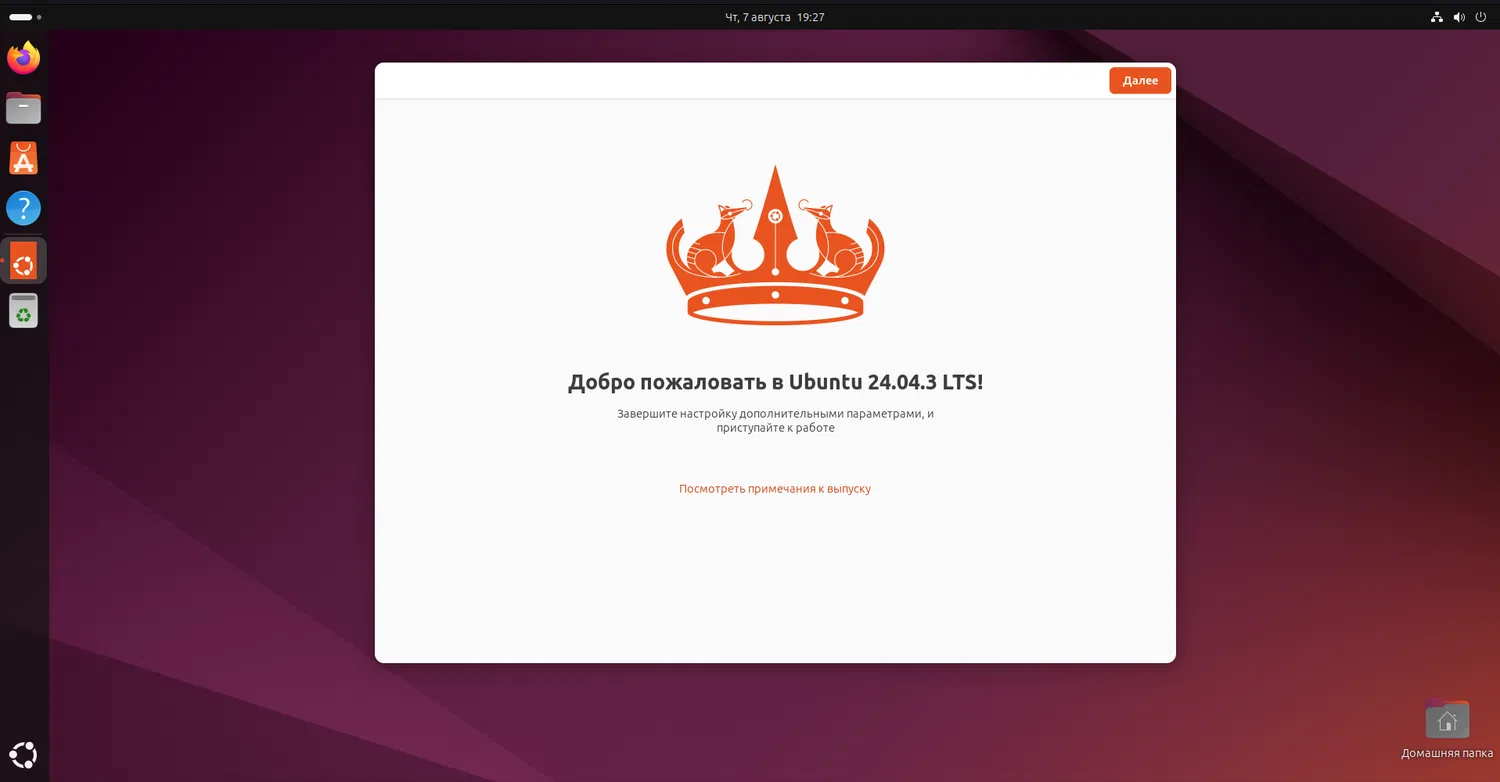Open the Help icon in dock
1500x782 pixels.
(x=23, y=209)
